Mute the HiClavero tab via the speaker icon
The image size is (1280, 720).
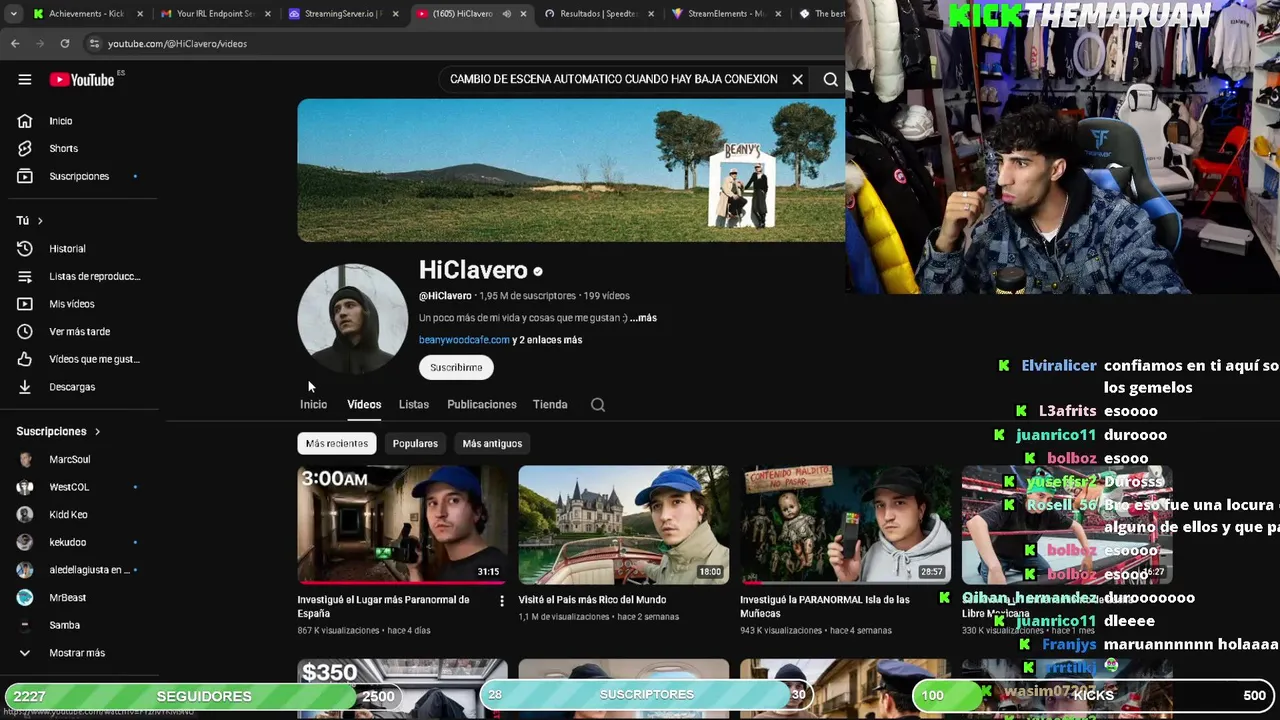(x=506, y=14)
